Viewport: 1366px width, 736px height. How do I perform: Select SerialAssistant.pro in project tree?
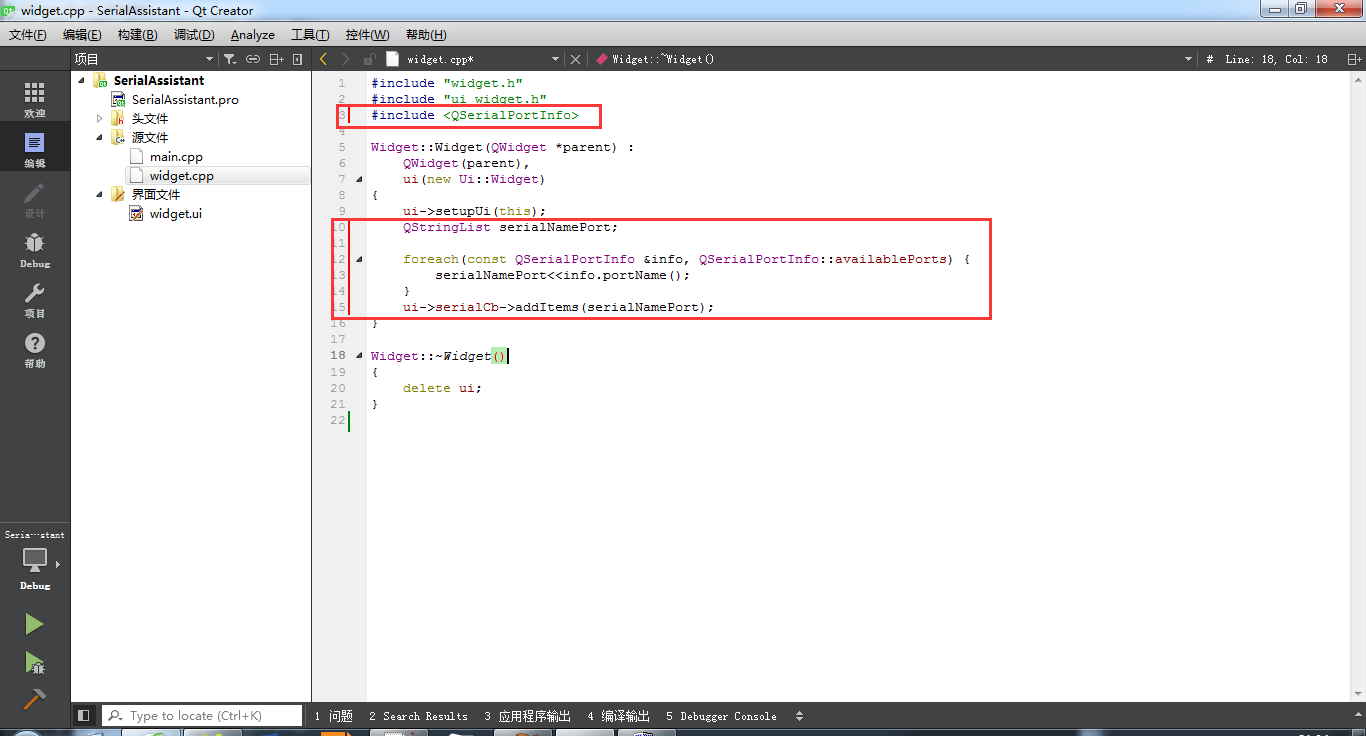185,100
